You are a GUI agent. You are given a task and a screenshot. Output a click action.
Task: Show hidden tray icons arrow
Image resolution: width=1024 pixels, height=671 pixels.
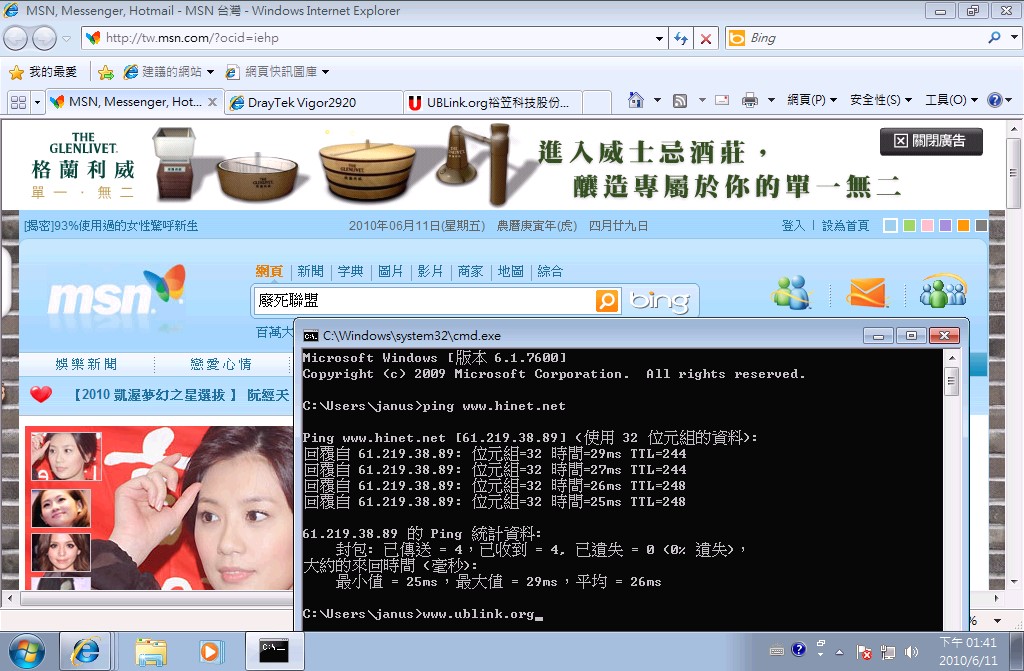[x=839, y=652]
